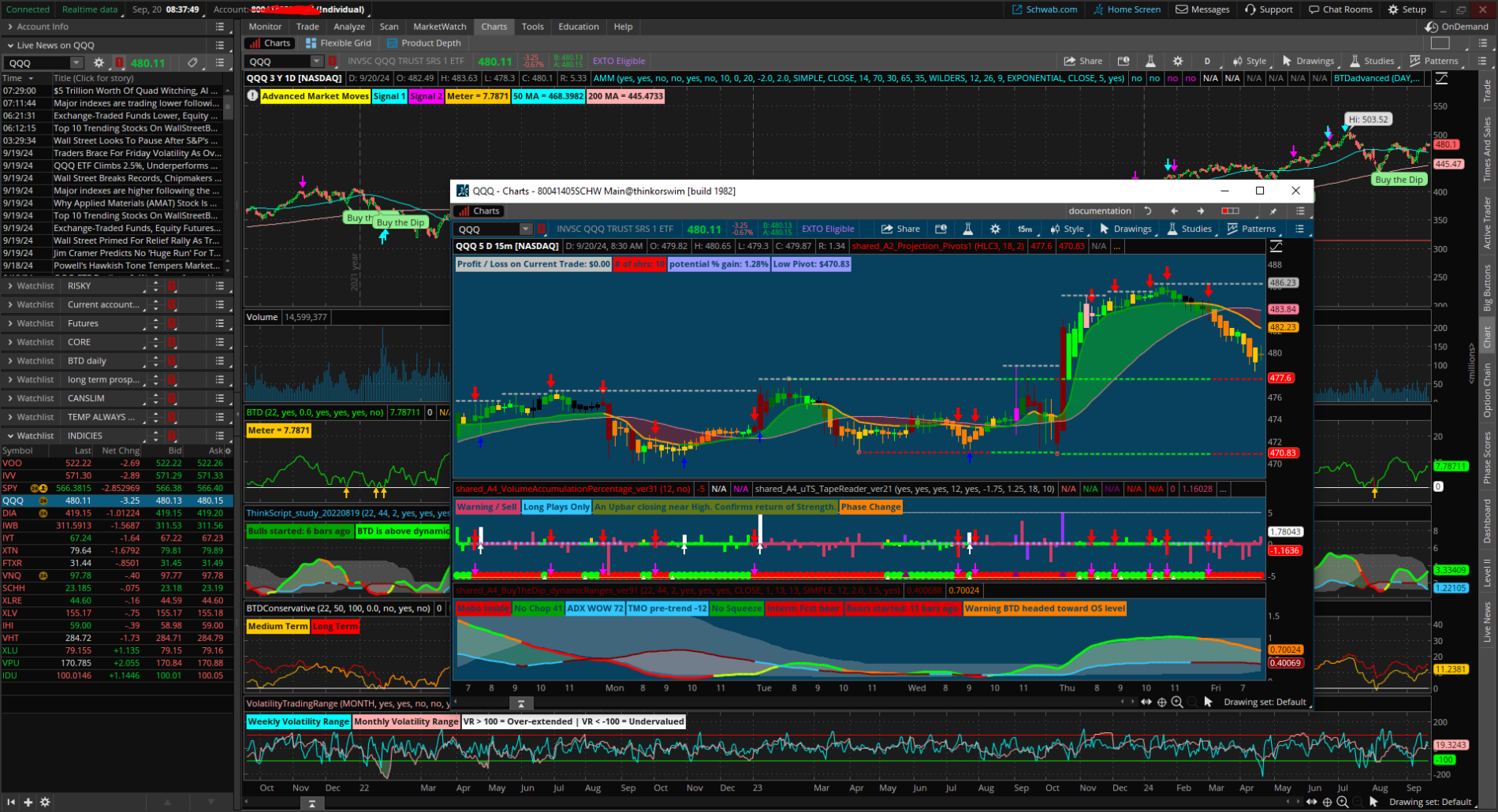Select the VOO row in the watchlist
1498x812 pixels.
pos(117,463)
